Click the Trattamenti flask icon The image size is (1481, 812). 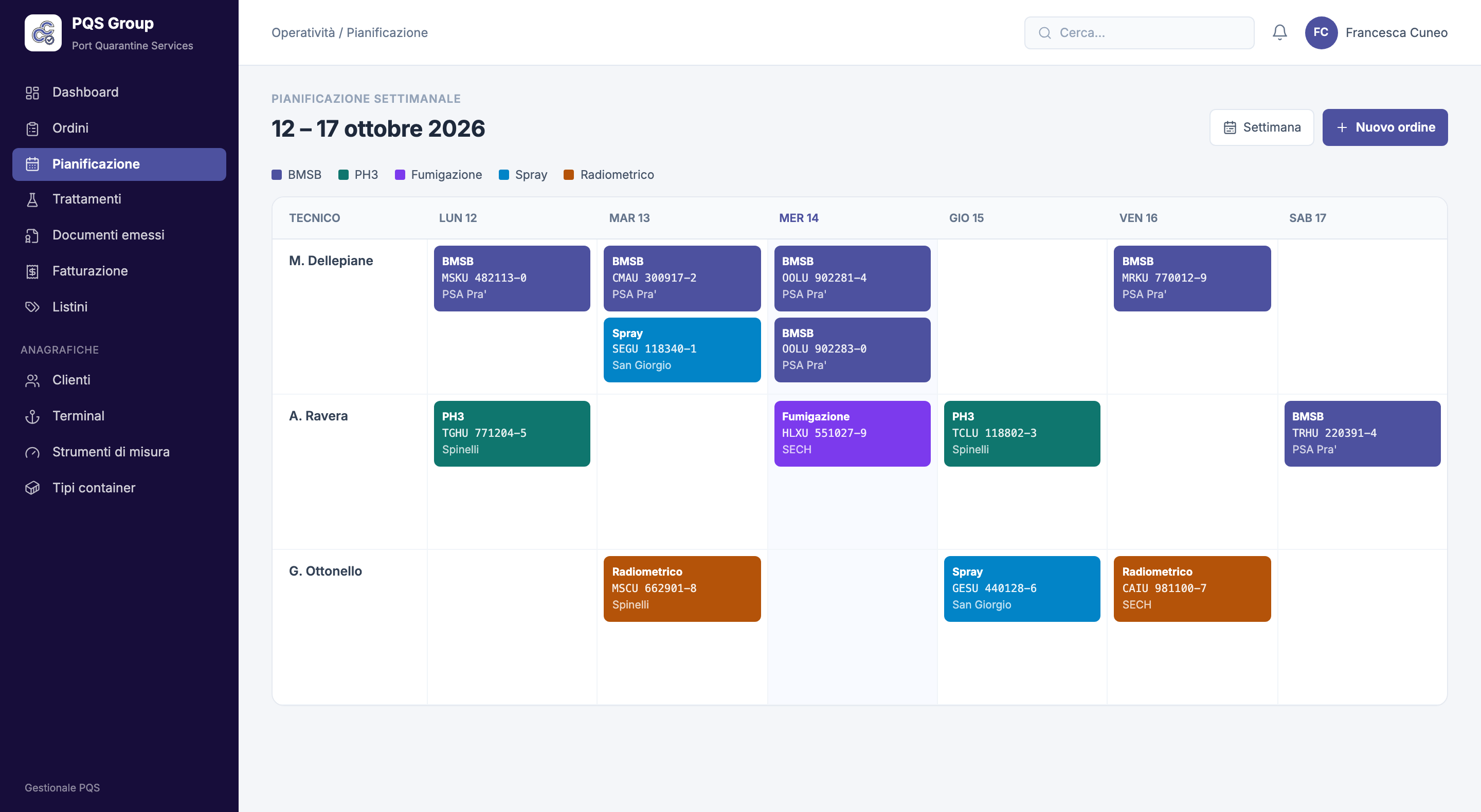pos(32,199)
